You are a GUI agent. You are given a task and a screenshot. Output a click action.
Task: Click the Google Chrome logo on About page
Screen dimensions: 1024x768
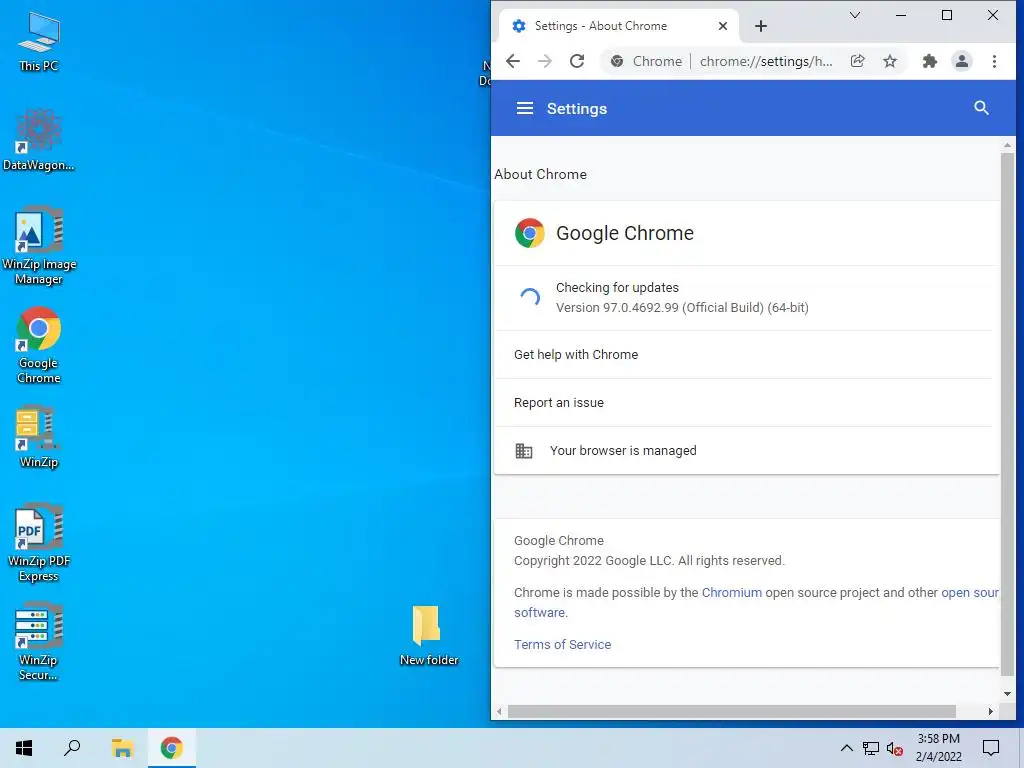tap(530, 233)
